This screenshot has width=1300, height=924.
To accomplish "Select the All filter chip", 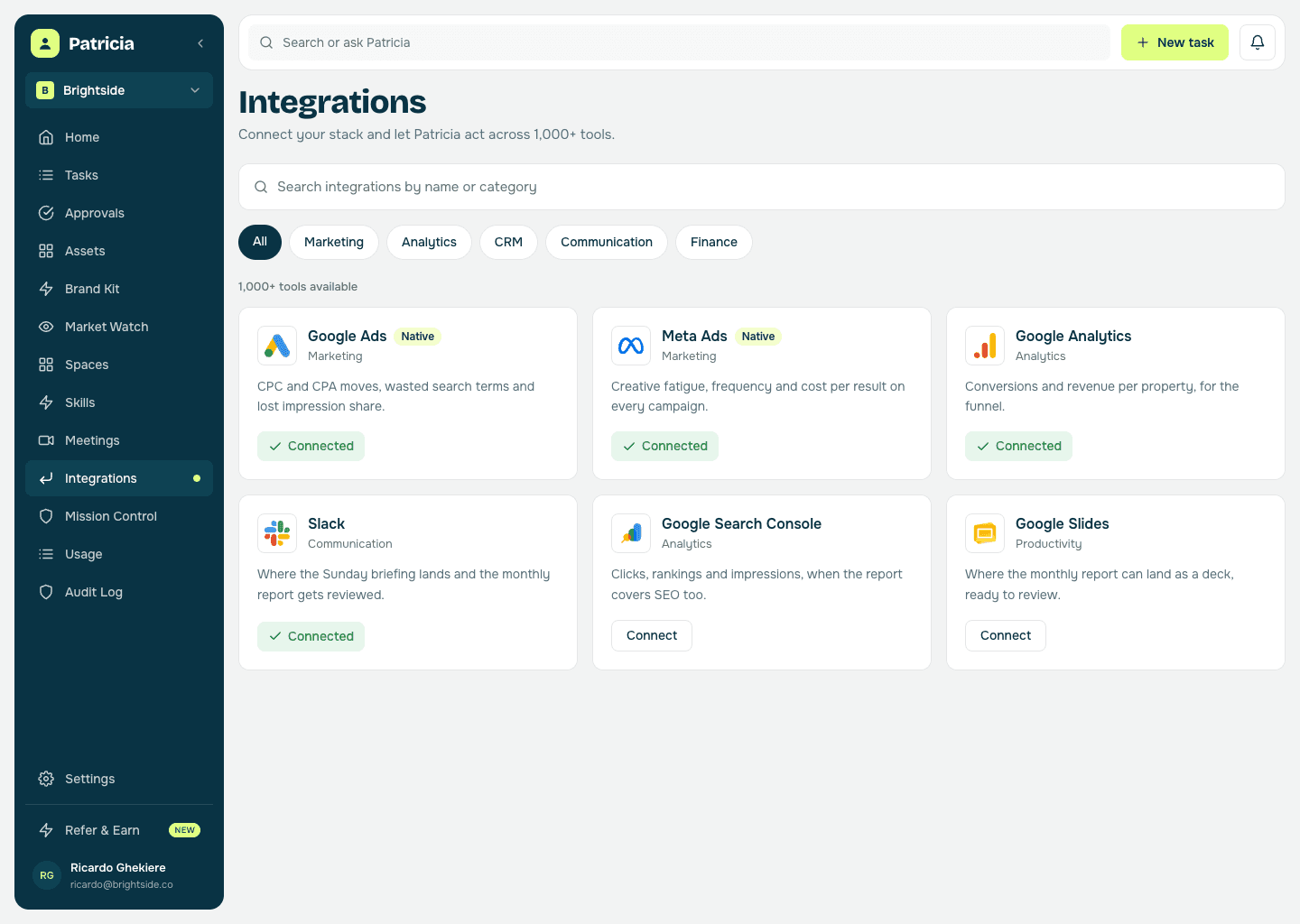I will (x=260, y=242).
